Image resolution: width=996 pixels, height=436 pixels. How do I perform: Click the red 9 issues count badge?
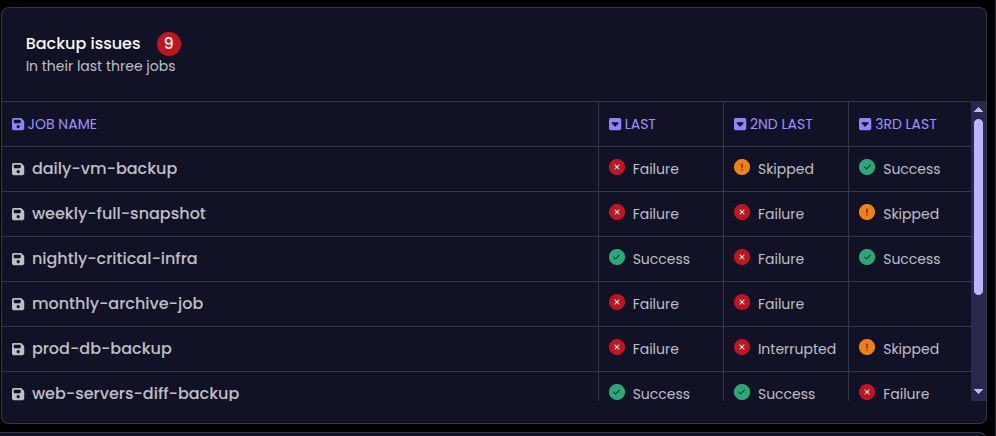pyautogui.click(x=169, y=44)
